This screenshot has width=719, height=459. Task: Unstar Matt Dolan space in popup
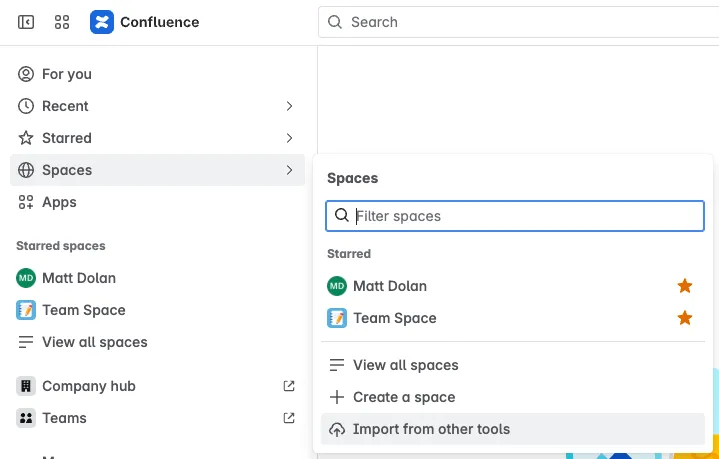(685, 286)
